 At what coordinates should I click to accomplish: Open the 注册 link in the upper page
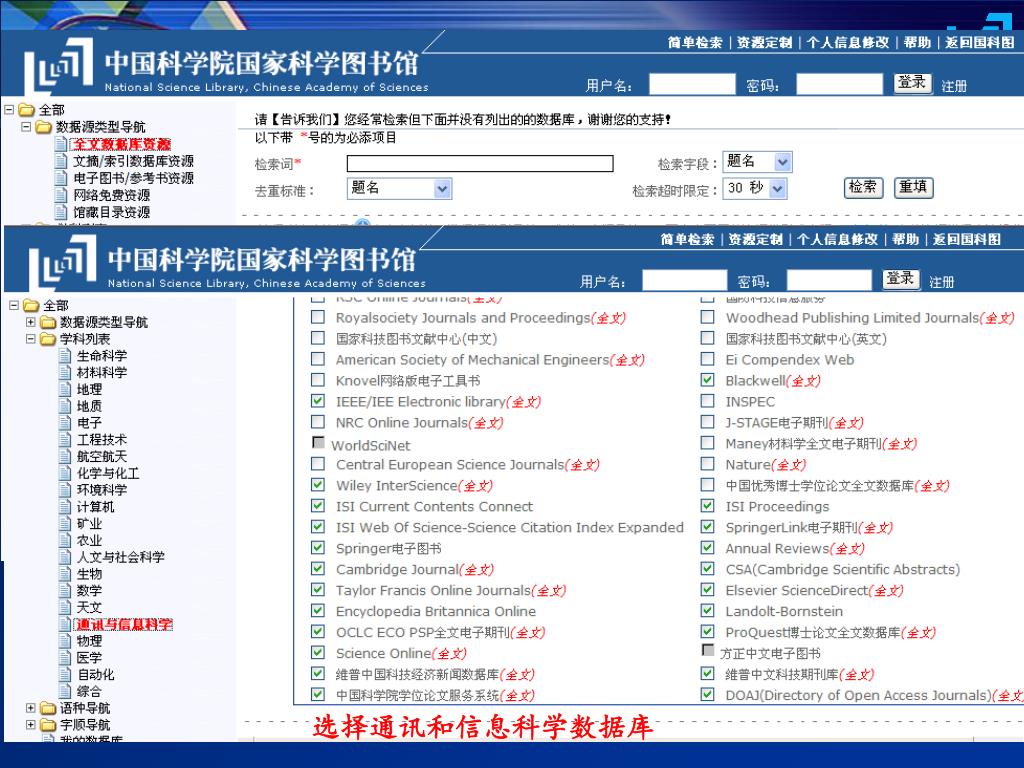click(x=954, y=86)
